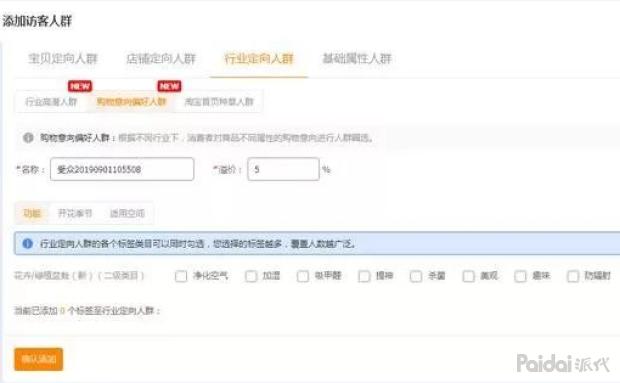Click the 当前已添加 0 个标签 status text
This screenshot has height=383, width=620.
[87, 311]
